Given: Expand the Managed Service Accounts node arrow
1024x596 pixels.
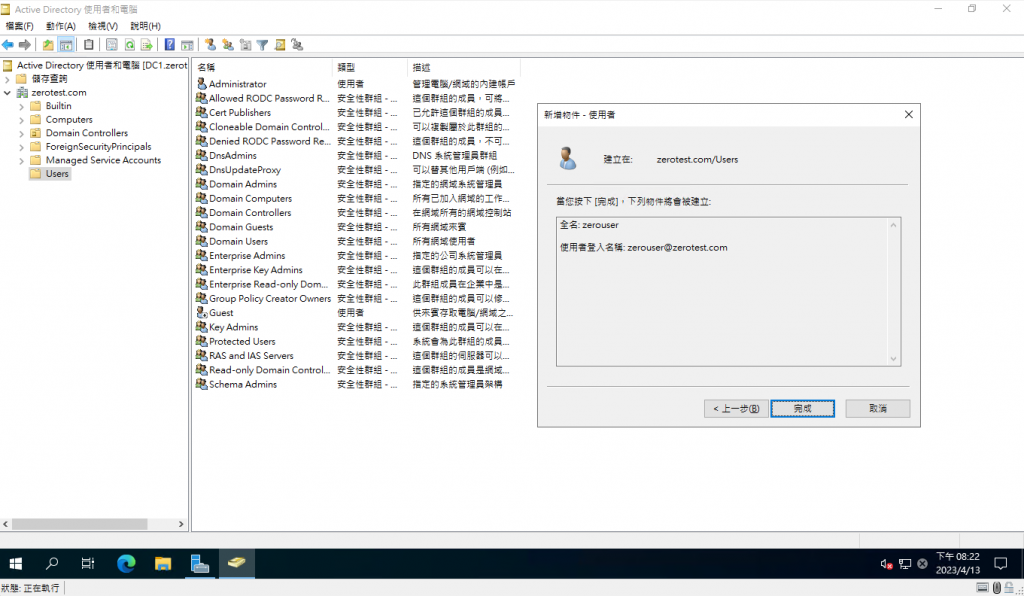Looking at the screenshot, I should (x=22, y=161).
